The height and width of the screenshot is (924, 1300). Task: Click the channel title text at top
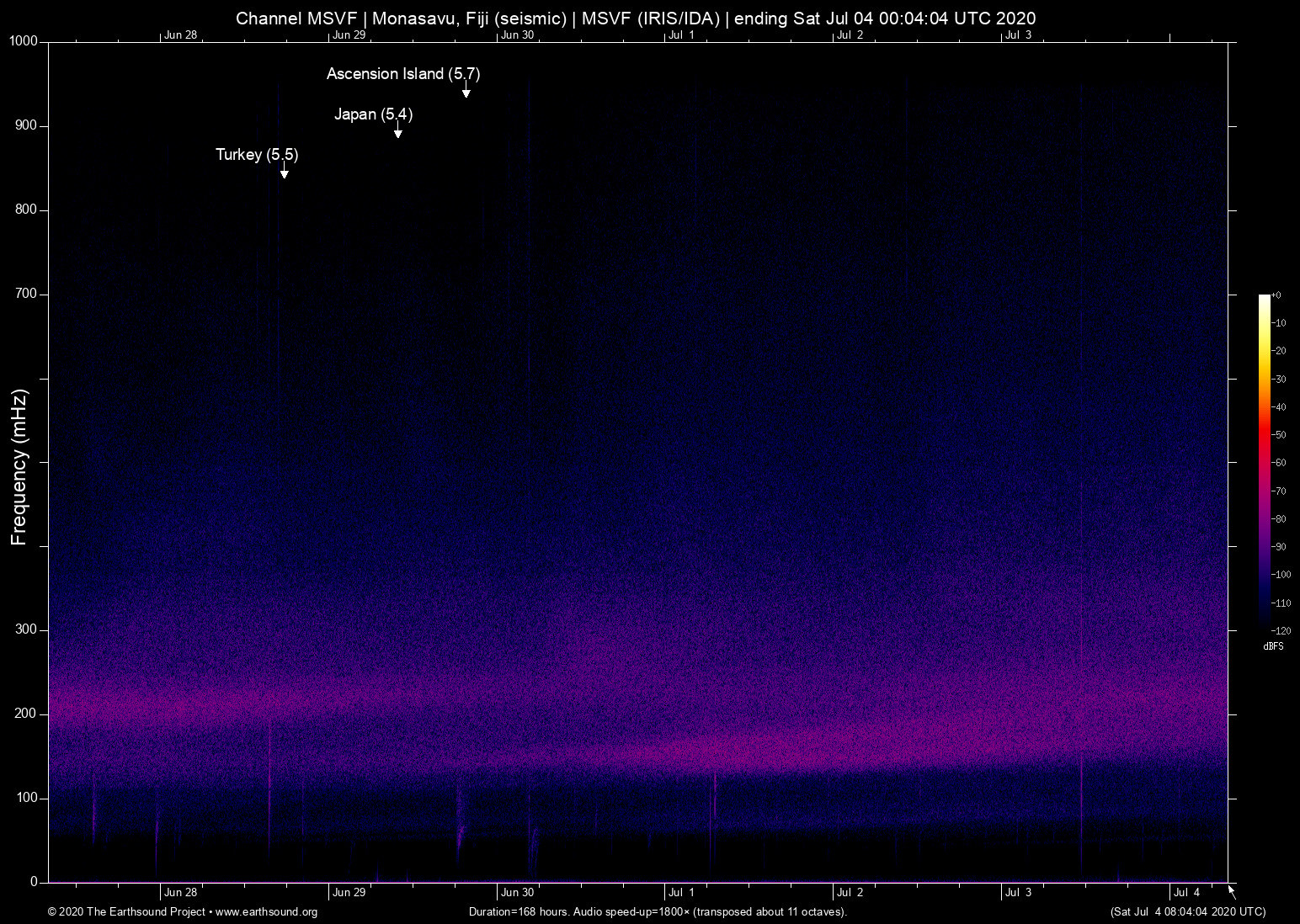(x=637, y=18)
